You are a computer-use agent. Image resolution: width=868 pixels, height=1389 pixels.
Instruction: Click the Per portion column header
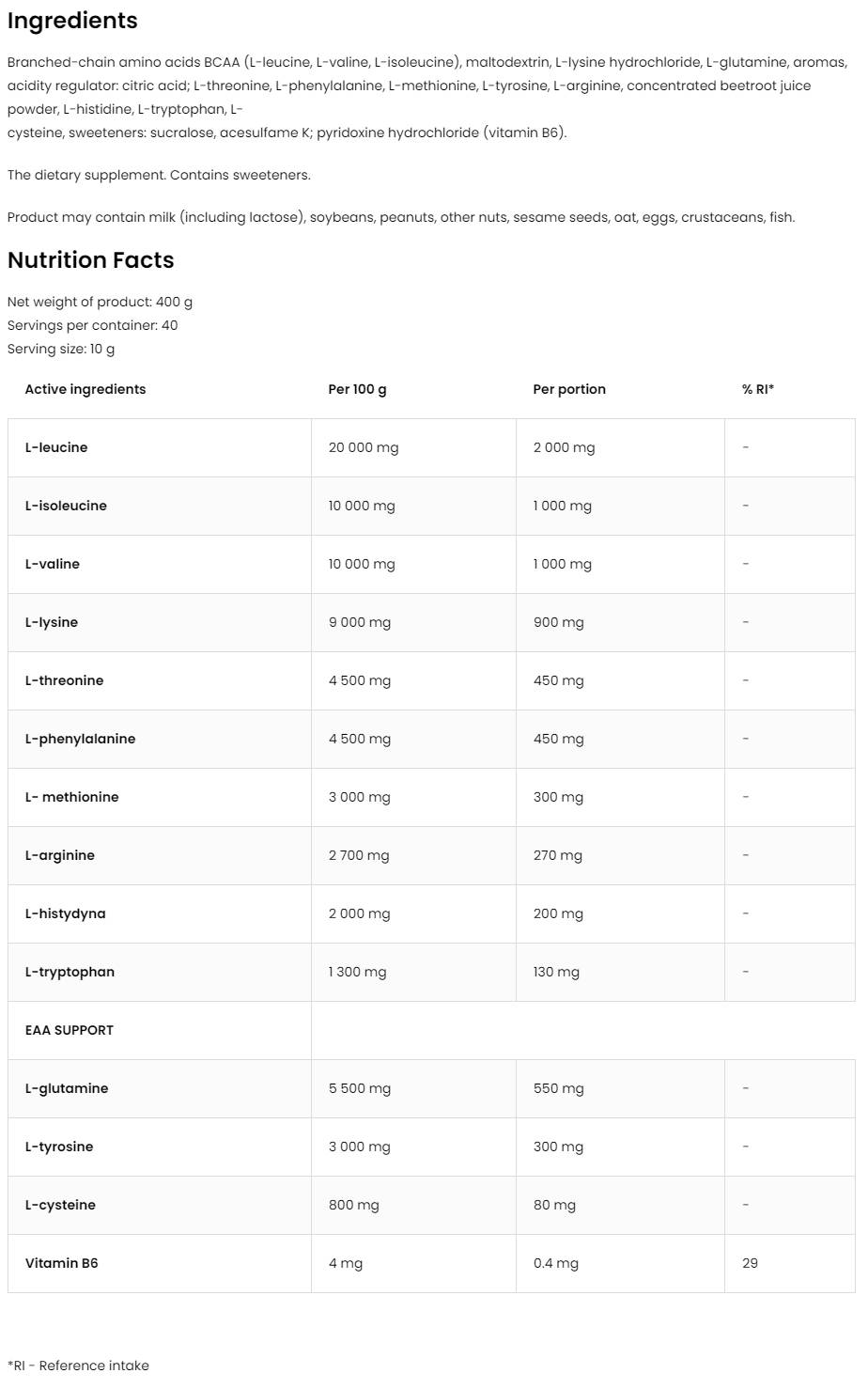569,389
